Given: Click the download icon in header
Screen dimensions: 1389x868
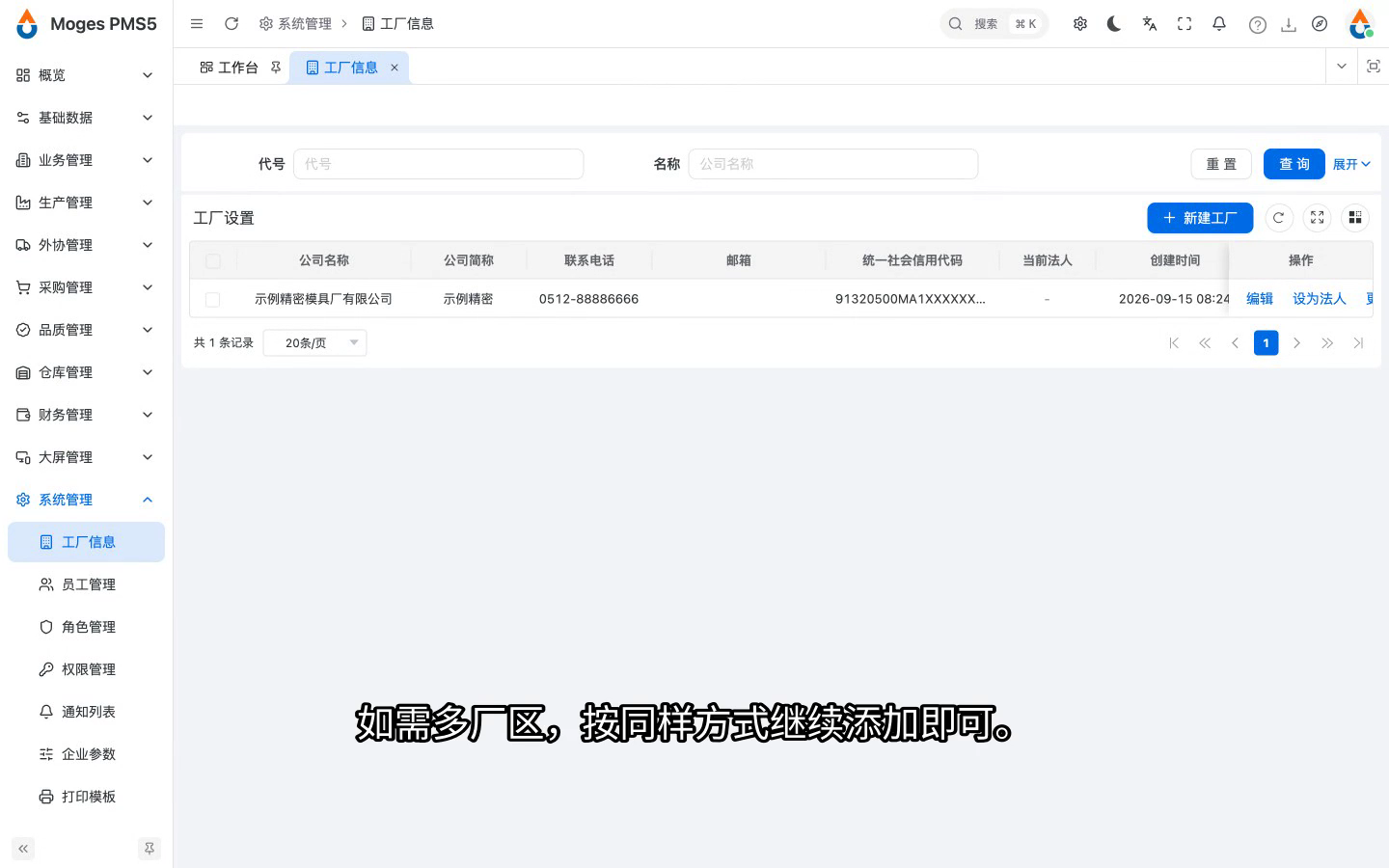Looking at the screenshot, I should 1289,25.
